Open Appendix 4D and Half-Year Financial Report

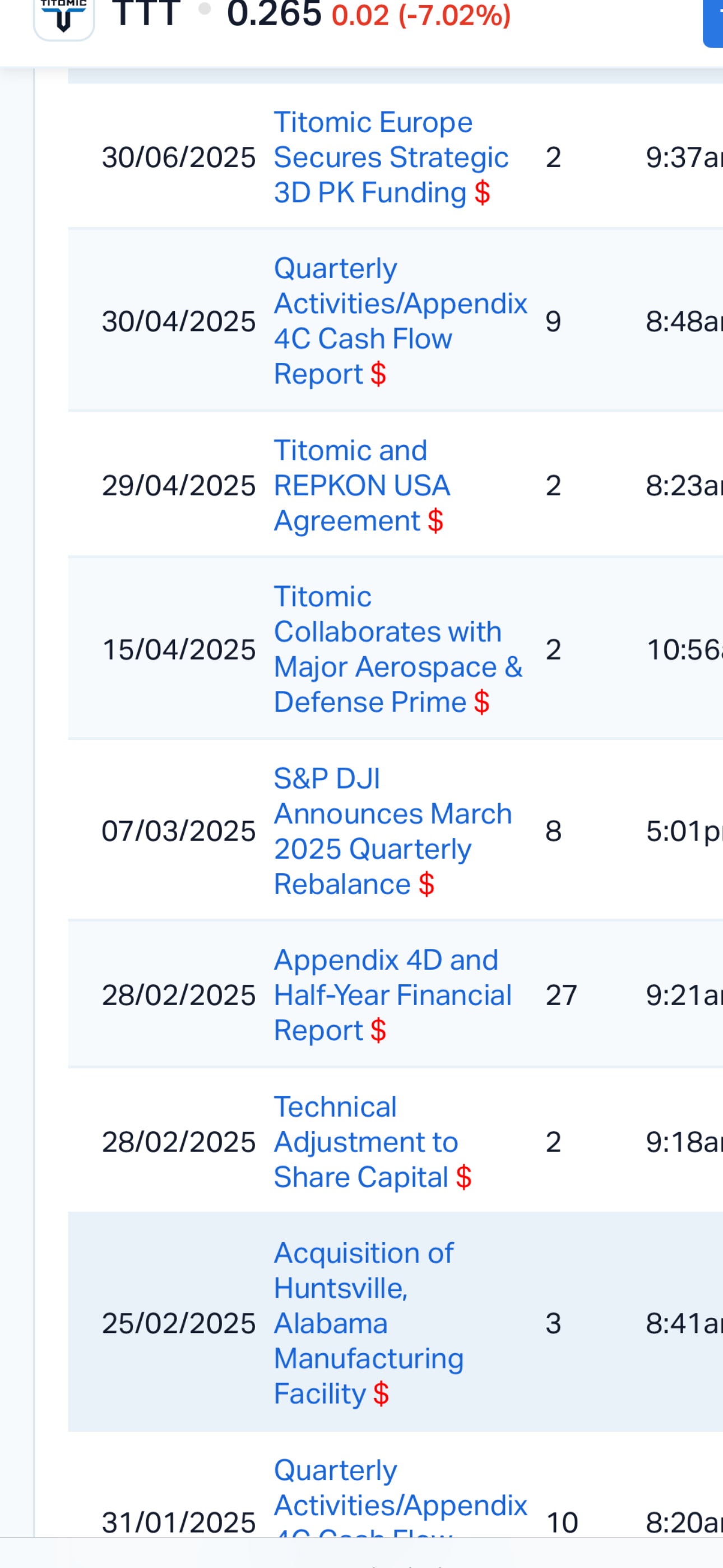392,995
